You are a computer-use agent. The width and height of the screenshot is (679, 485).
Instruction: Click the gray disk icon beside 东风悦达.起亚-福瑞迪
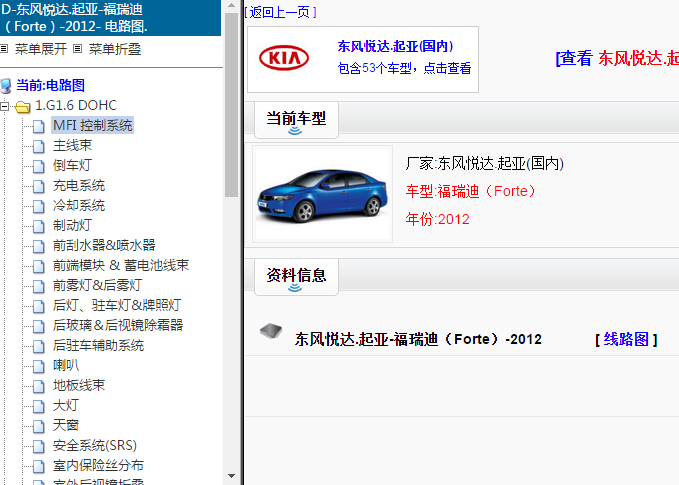point(271,331)
